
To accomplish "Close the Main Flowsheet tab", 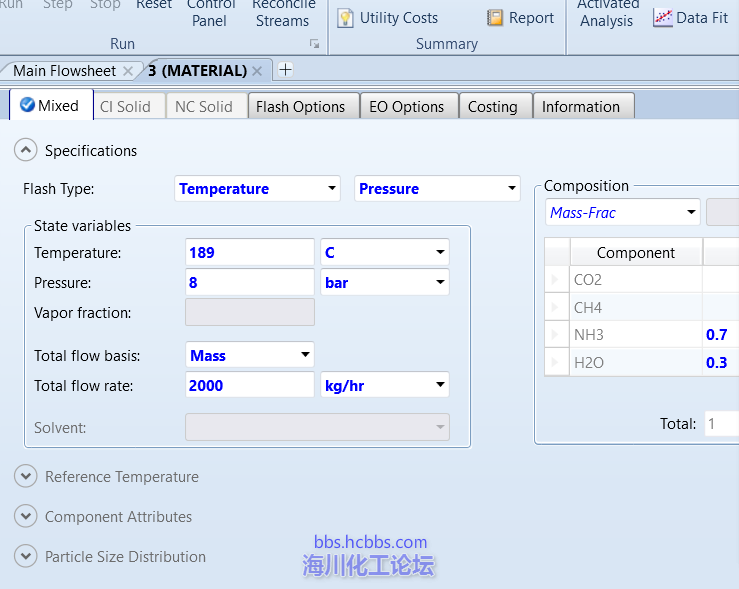I will (x=127, y=71).
